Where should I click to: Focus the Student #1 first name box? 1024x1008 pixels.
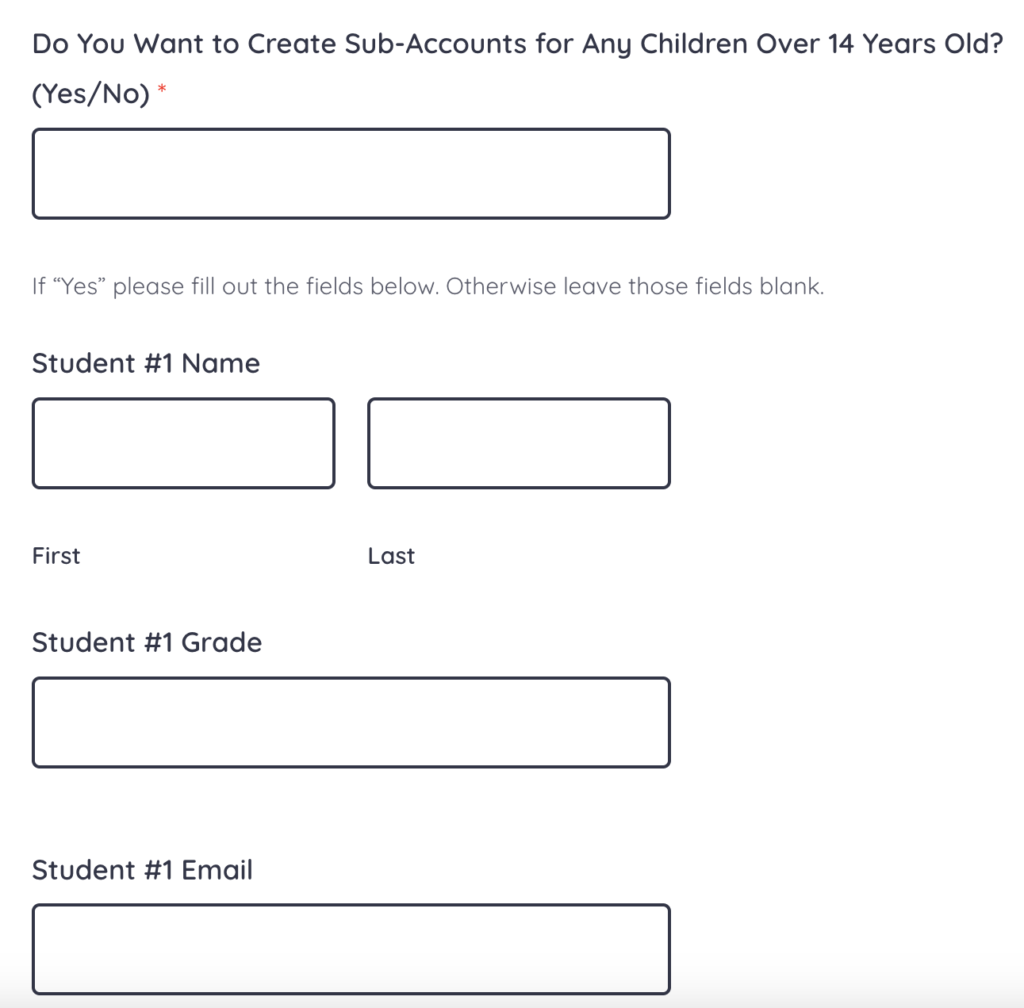[183, 443]
